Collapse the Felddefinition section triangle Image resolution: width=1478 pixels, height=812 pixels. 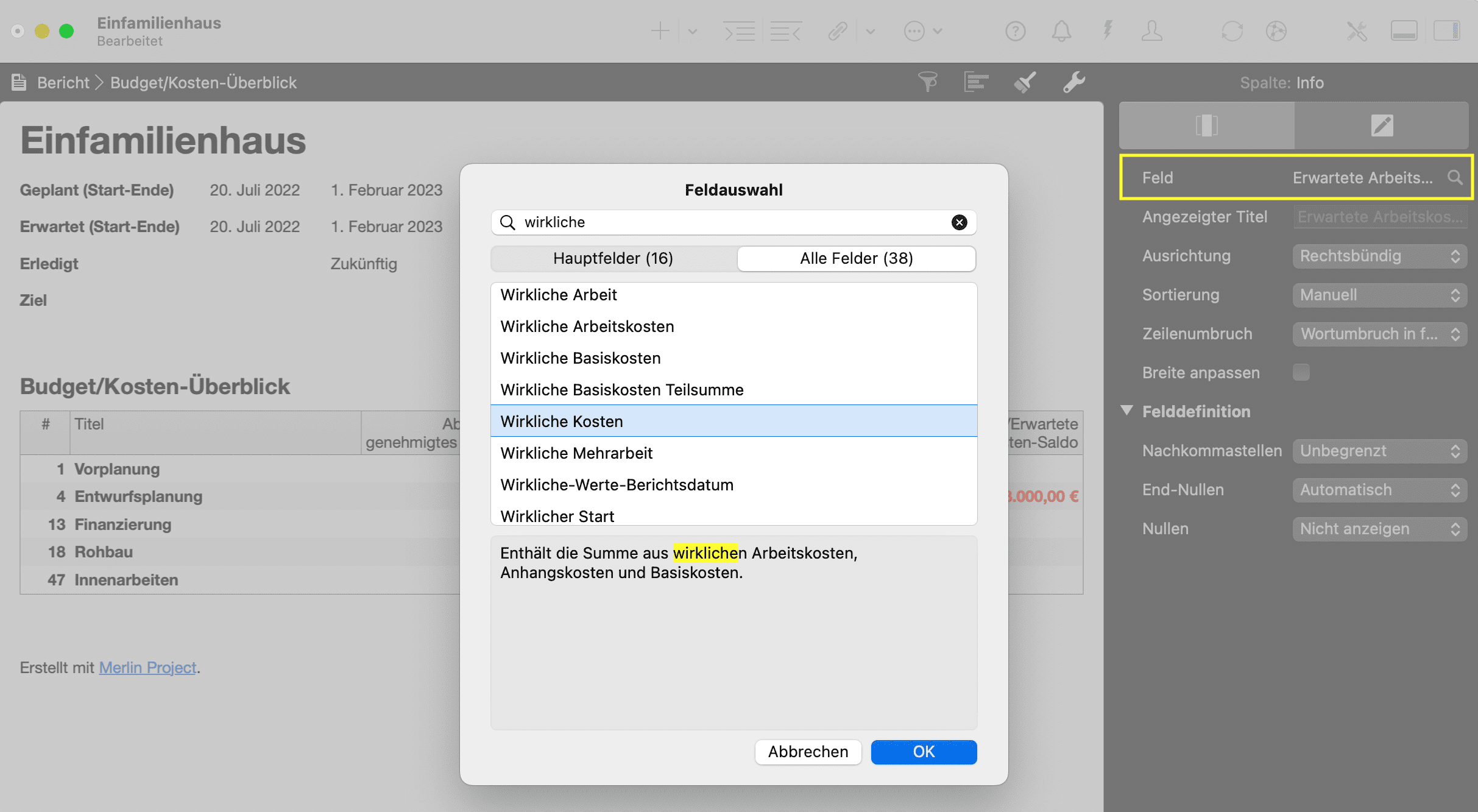(x=1127, y=411)
